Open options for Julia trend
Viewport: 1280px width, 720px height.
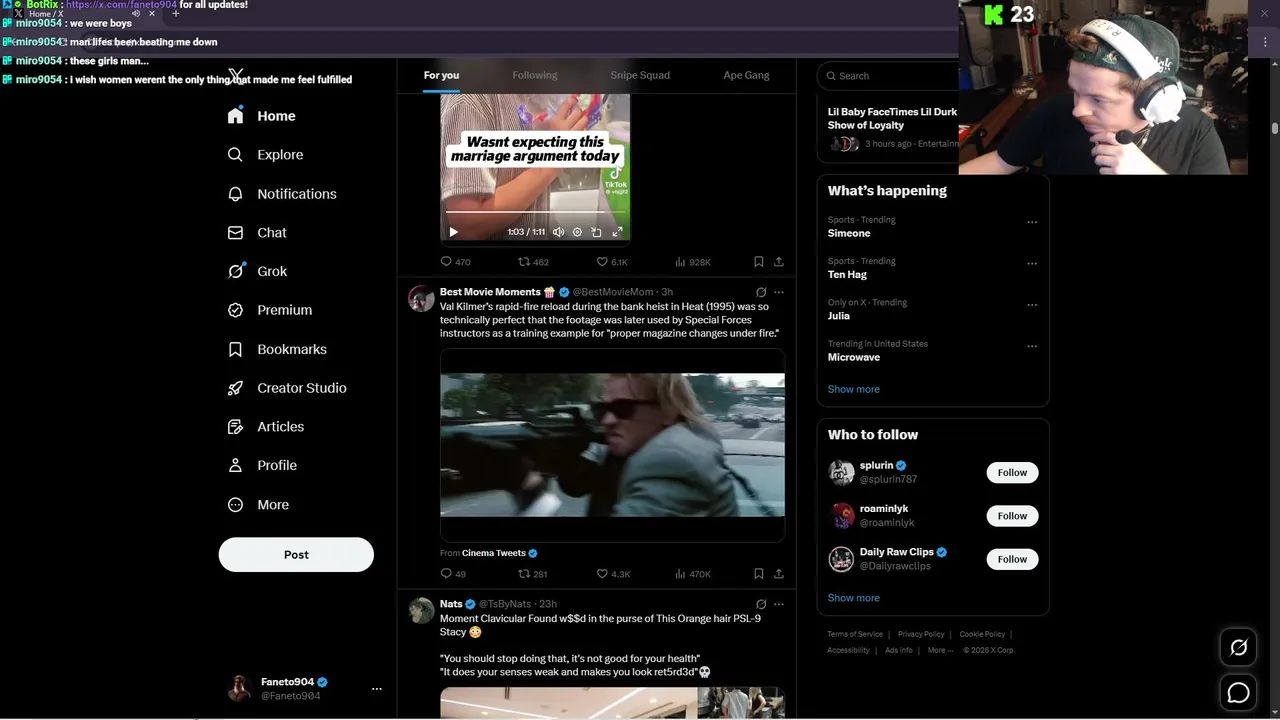pyautogui.click(x=1032, y=304)
